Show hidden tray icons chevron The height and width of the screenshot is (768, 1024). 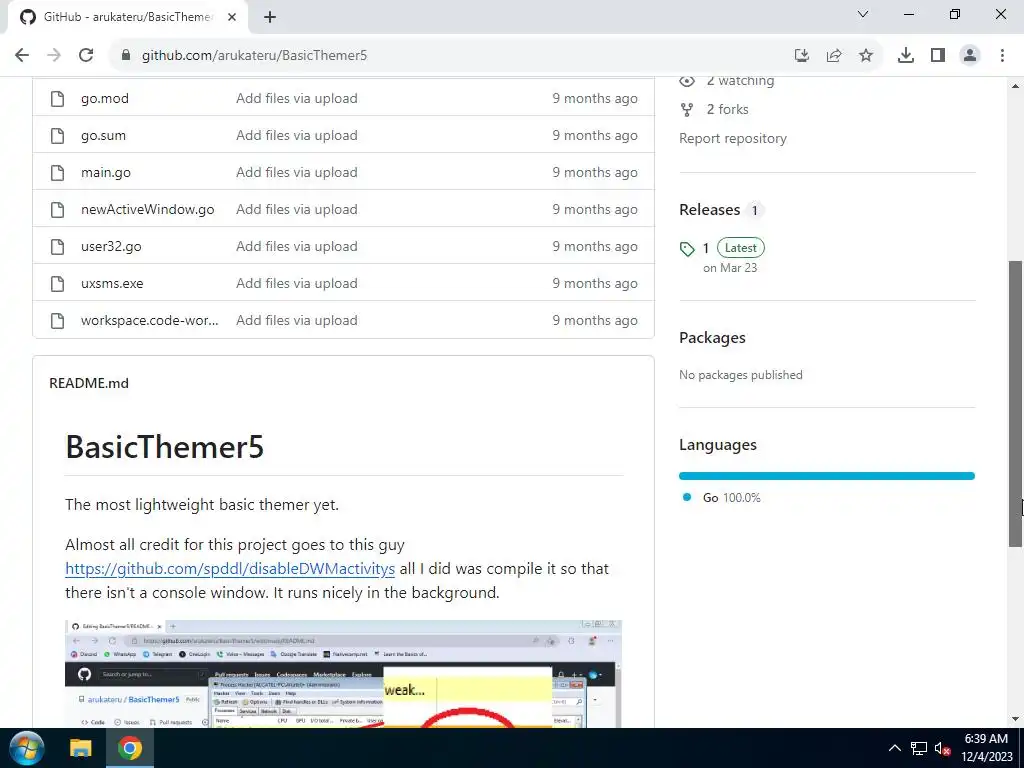click(x=895, y=748)
